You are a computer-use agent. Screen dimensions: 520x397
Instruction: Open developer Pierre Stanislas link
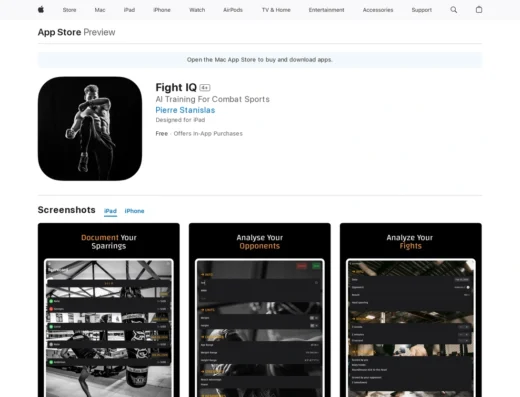point(185,110)
